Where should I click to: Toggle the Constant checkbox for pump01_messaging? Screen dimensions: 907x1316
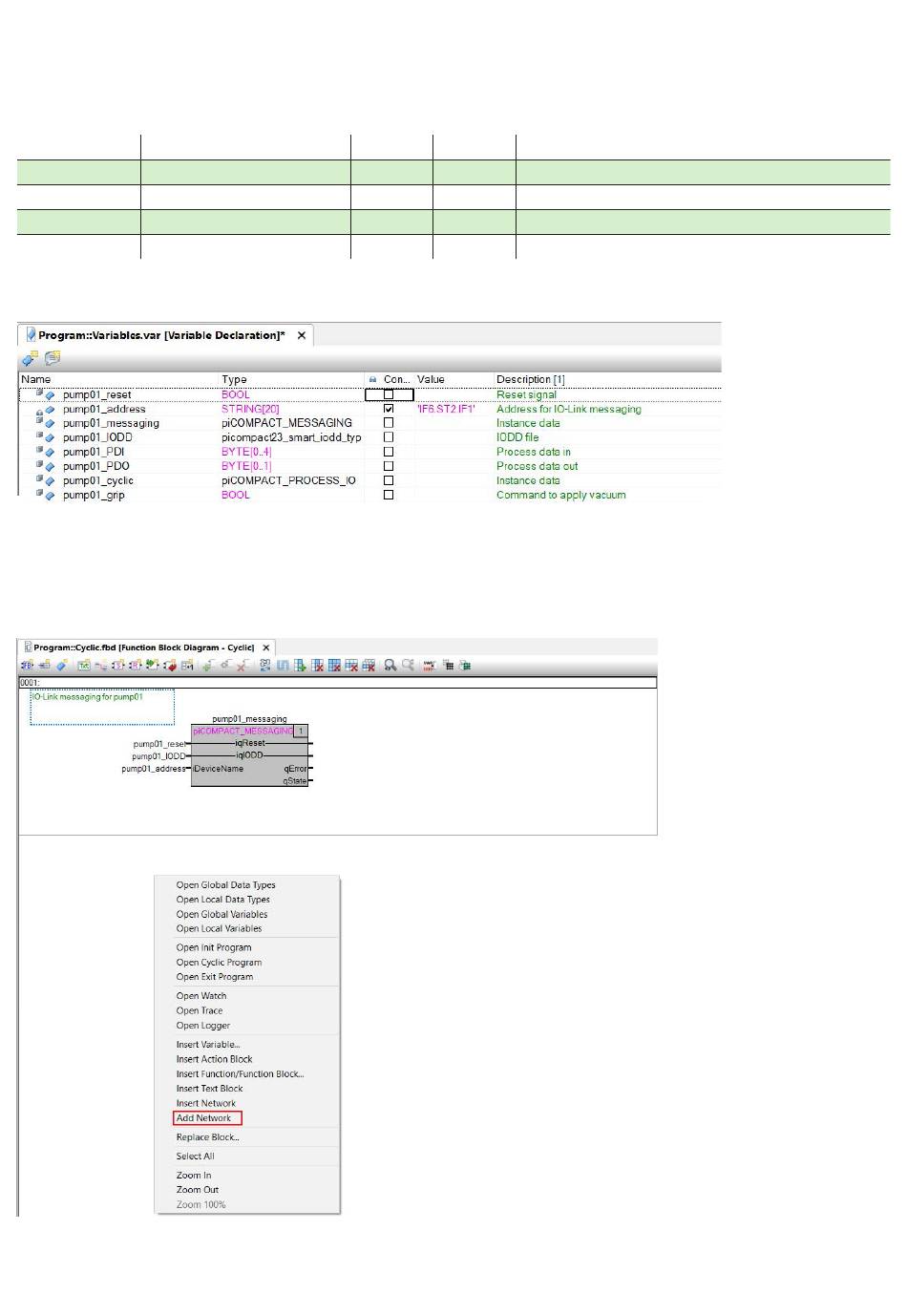[x=389, y=423]
